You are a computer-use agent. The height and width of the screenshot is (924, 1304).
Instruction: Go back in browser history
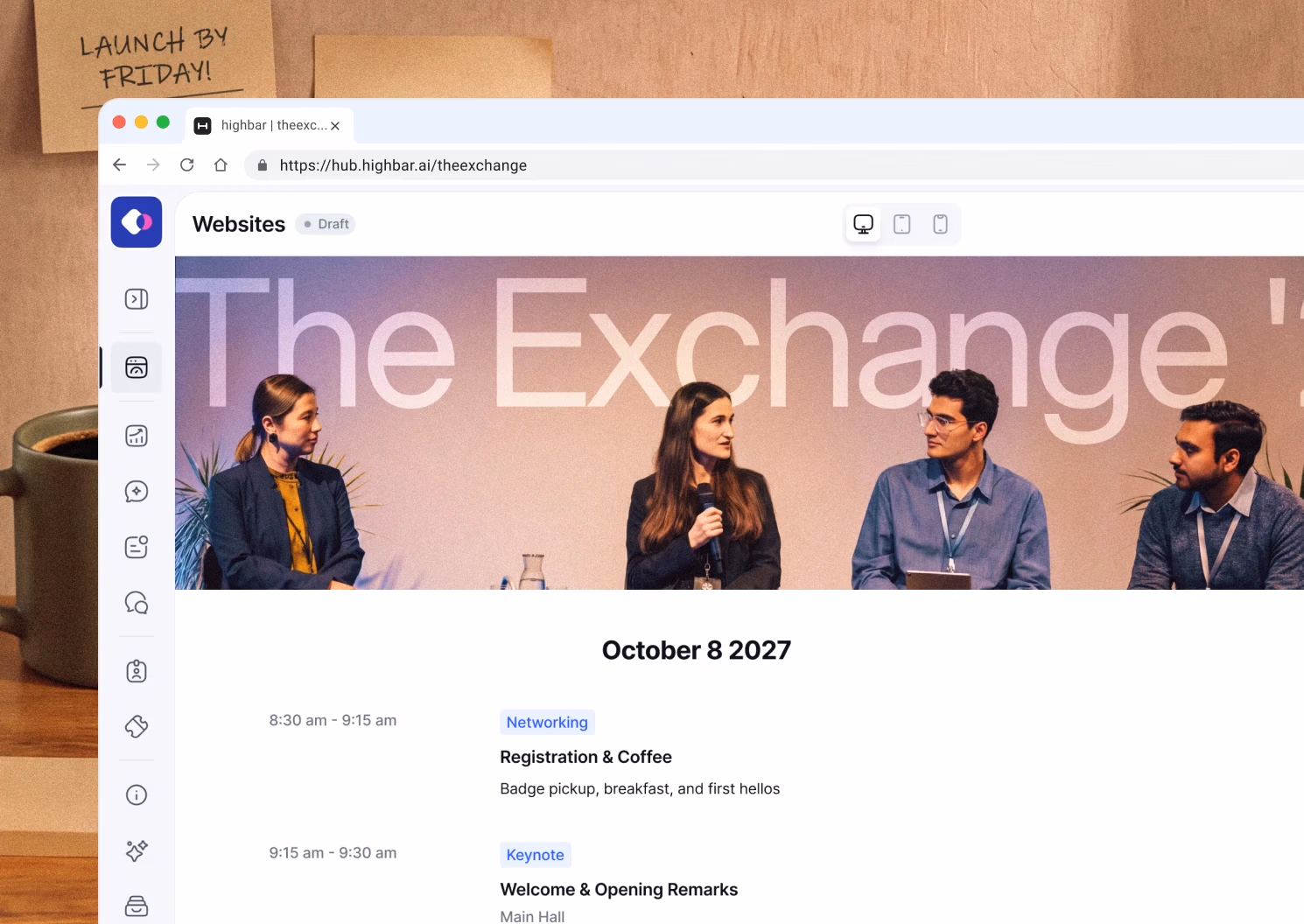click(120, 164)
